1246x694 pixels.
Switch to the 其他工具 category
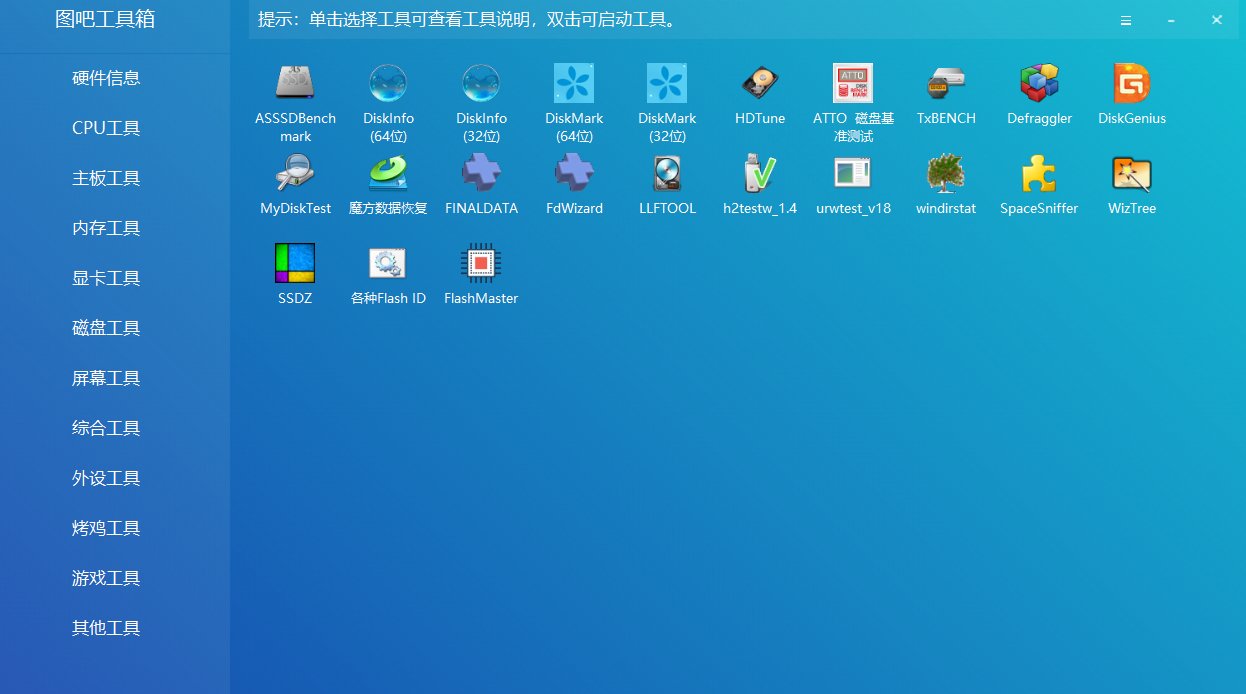pyautogui.click(x=106, y=628)
